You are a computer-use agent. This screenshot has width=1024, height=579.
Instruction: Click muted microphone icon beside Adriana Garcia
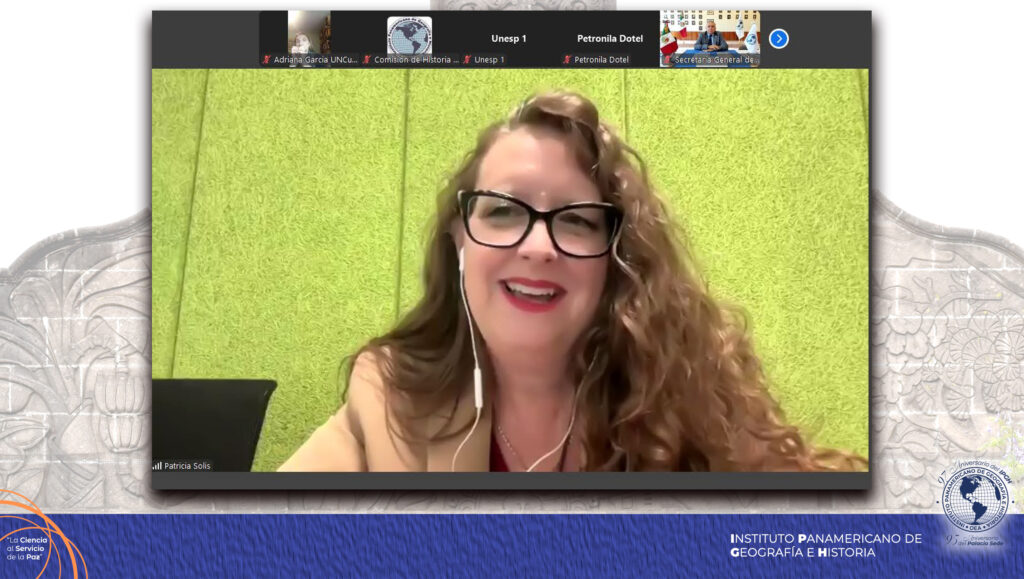point(267,60)
